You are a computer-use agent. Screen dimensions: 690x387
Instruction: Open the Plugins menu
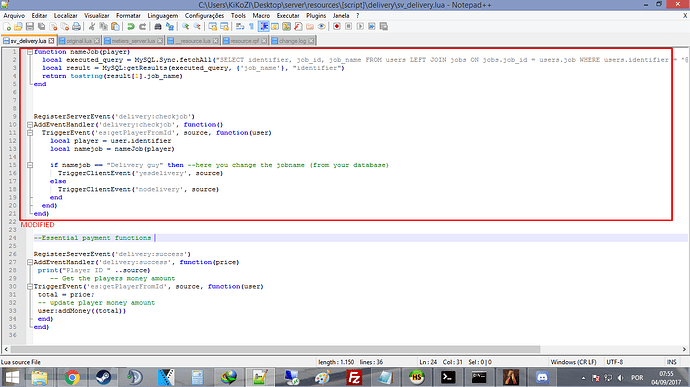tap(316, 15)
